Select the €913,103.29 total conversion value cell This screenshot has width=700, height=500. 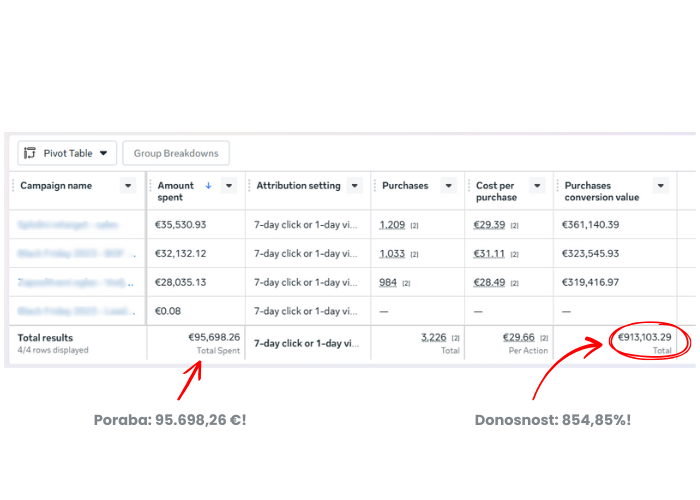(644, 338)
